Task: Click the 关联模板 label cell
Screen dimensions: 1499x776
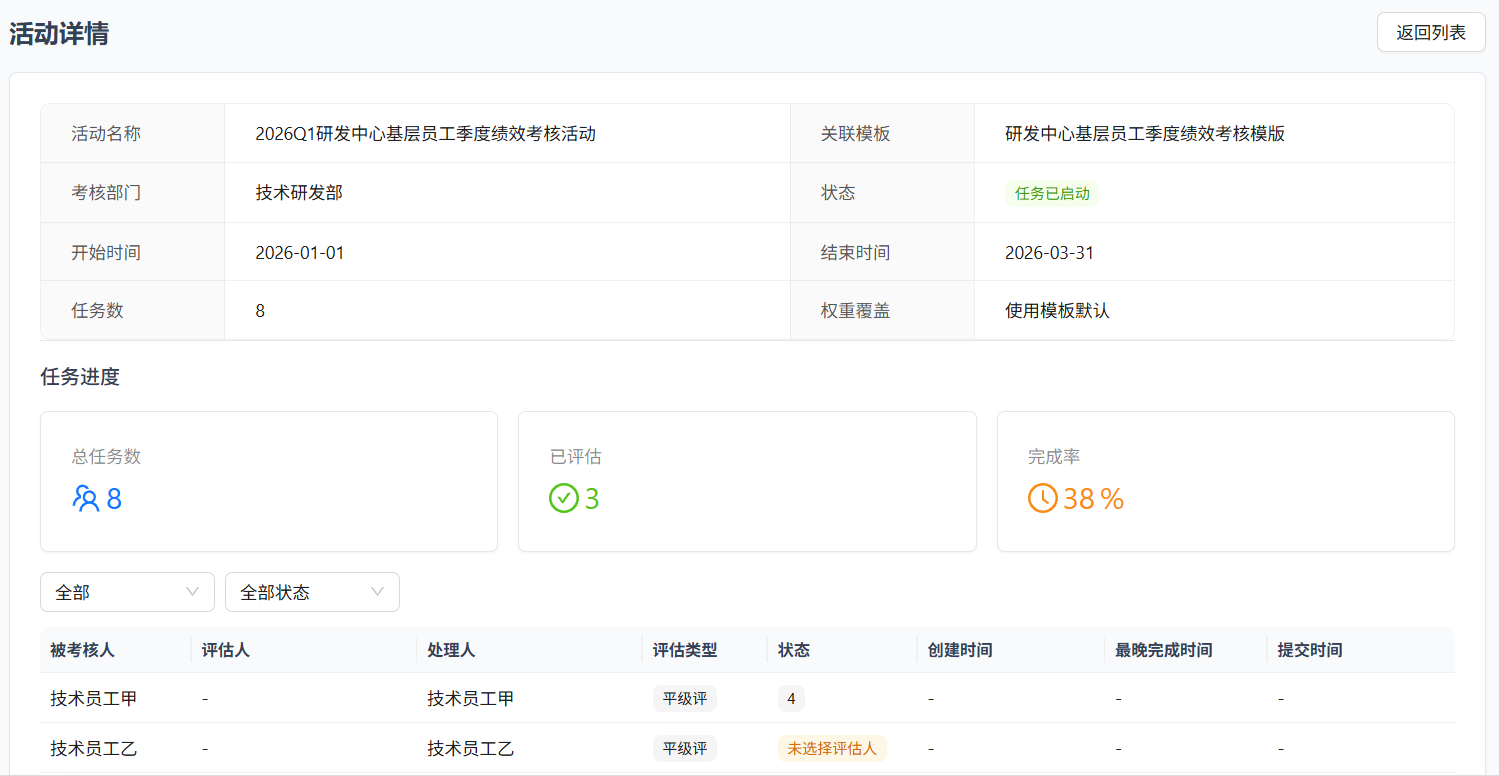Action: (x=882, y=134)
